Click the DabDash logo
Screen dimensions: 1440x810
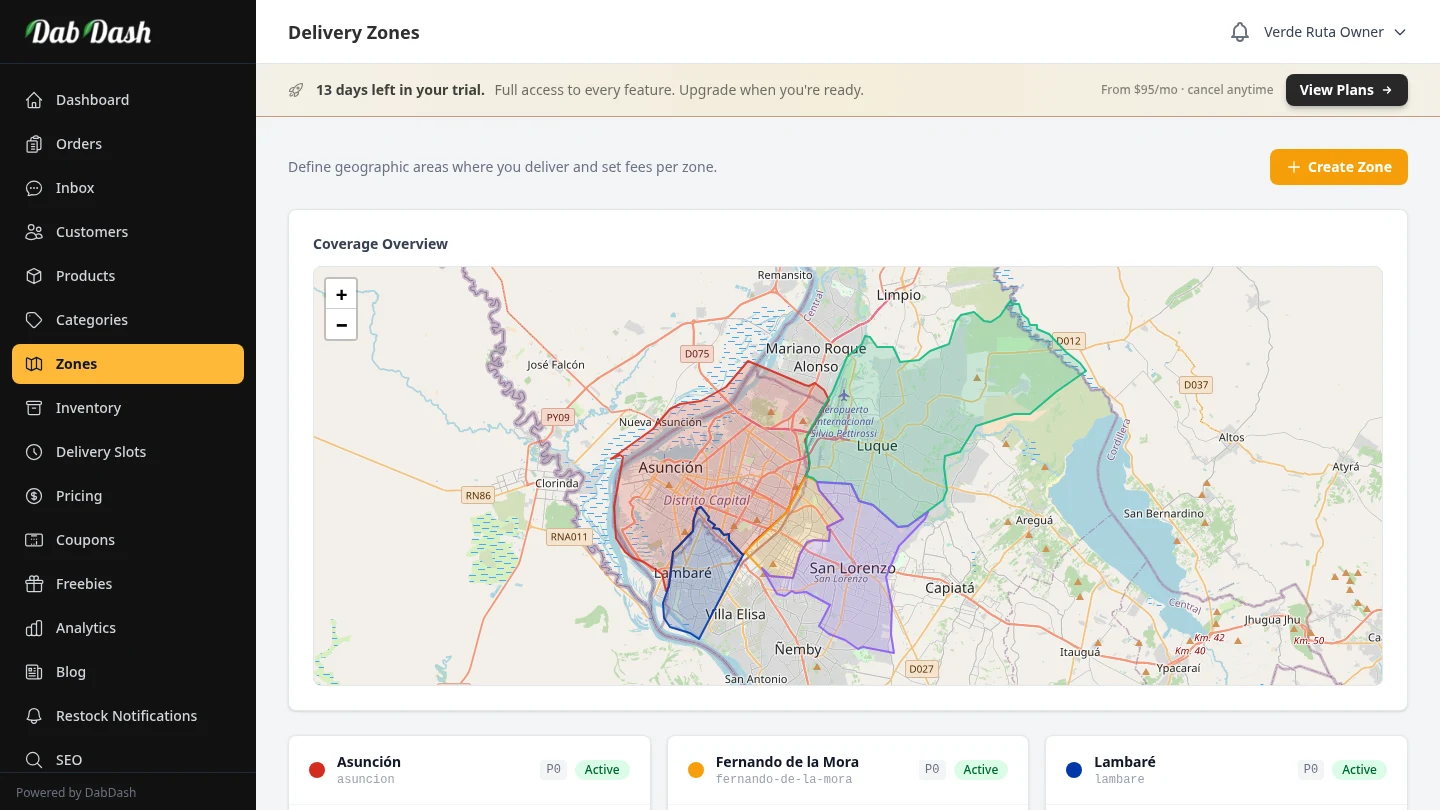coord(88,32)
